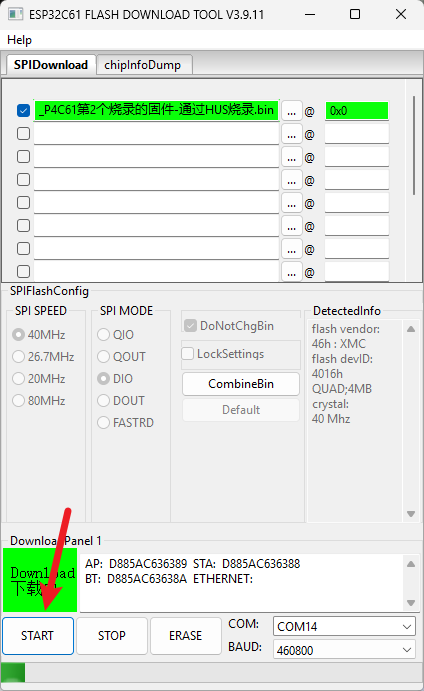Click the STOP button
This screenshot has width=424, height=691.
112,635
